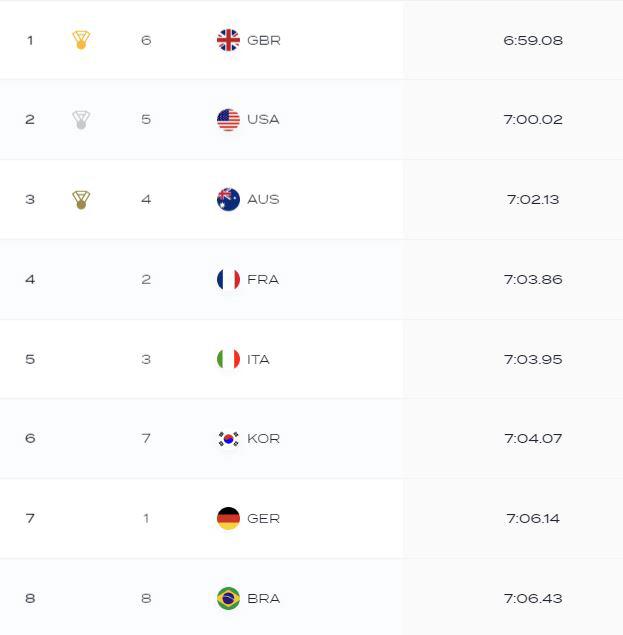This screenshot has height=635, width=623.
Task: Click the 7:00.02 result time
Action: (533, 119)
